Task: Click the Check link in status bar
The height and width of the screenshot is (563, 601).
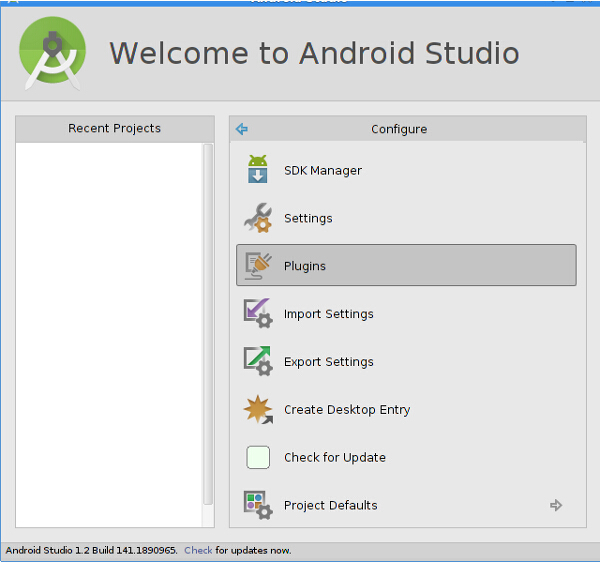Action: click(198, 550)
